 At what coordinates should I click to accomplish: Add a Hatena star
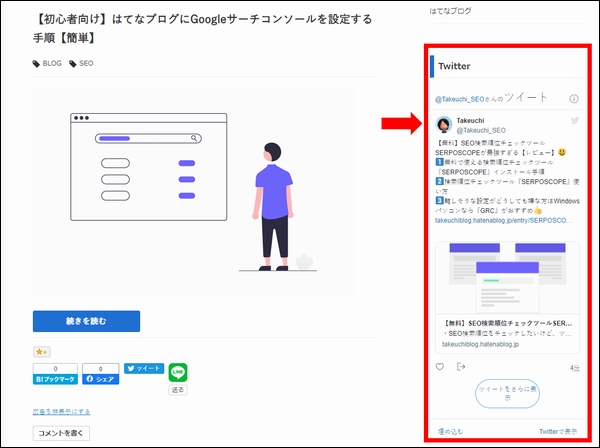[x=41, y=352]
